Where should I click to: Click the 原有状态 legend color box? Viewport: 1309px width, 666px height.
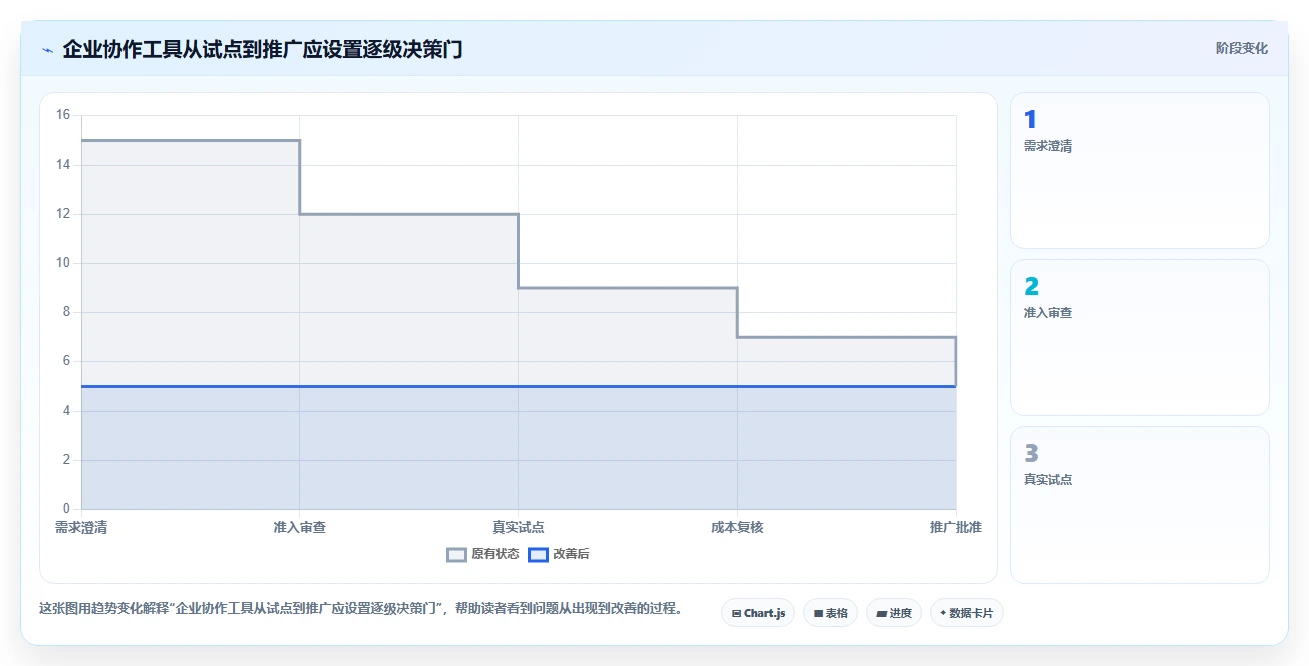point(456,555)
